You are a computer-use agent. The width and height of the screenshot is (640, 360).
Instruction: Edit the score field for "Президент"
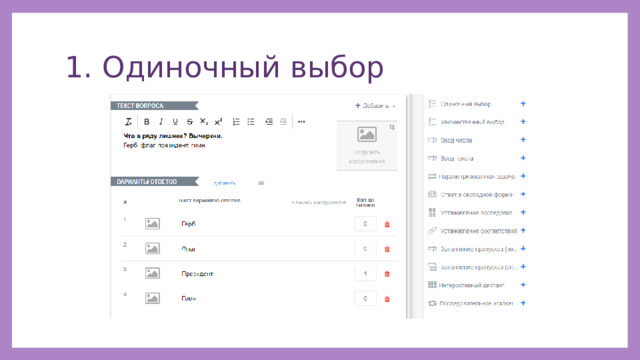coord(365,273)
